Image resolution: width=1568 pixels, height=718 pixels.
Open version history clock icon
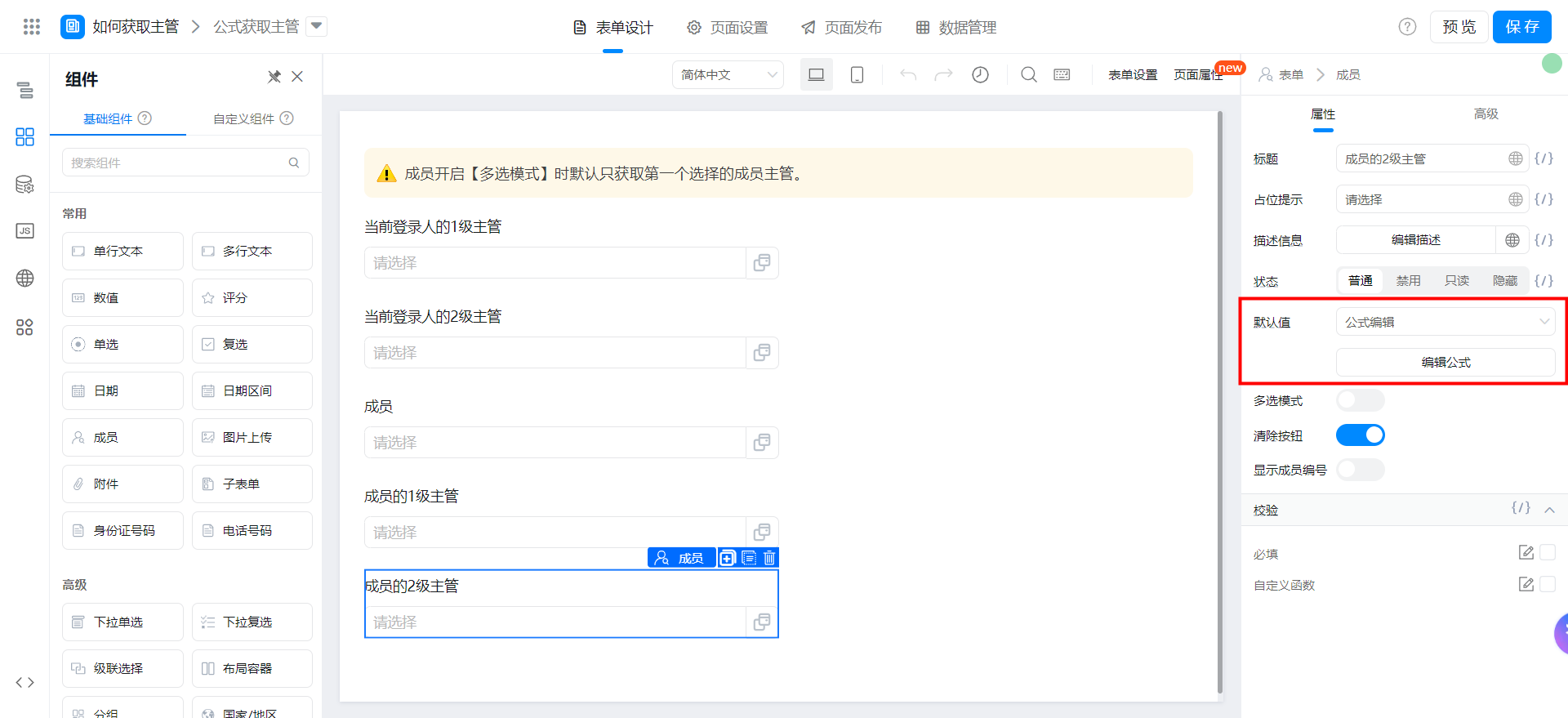(980, 74)
